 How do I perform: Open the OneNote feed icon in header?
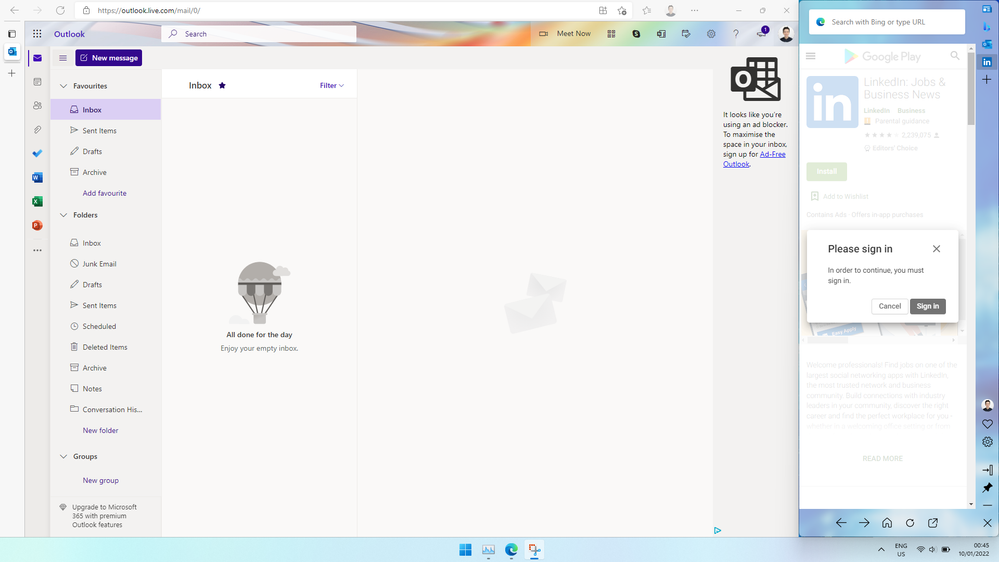661,34
